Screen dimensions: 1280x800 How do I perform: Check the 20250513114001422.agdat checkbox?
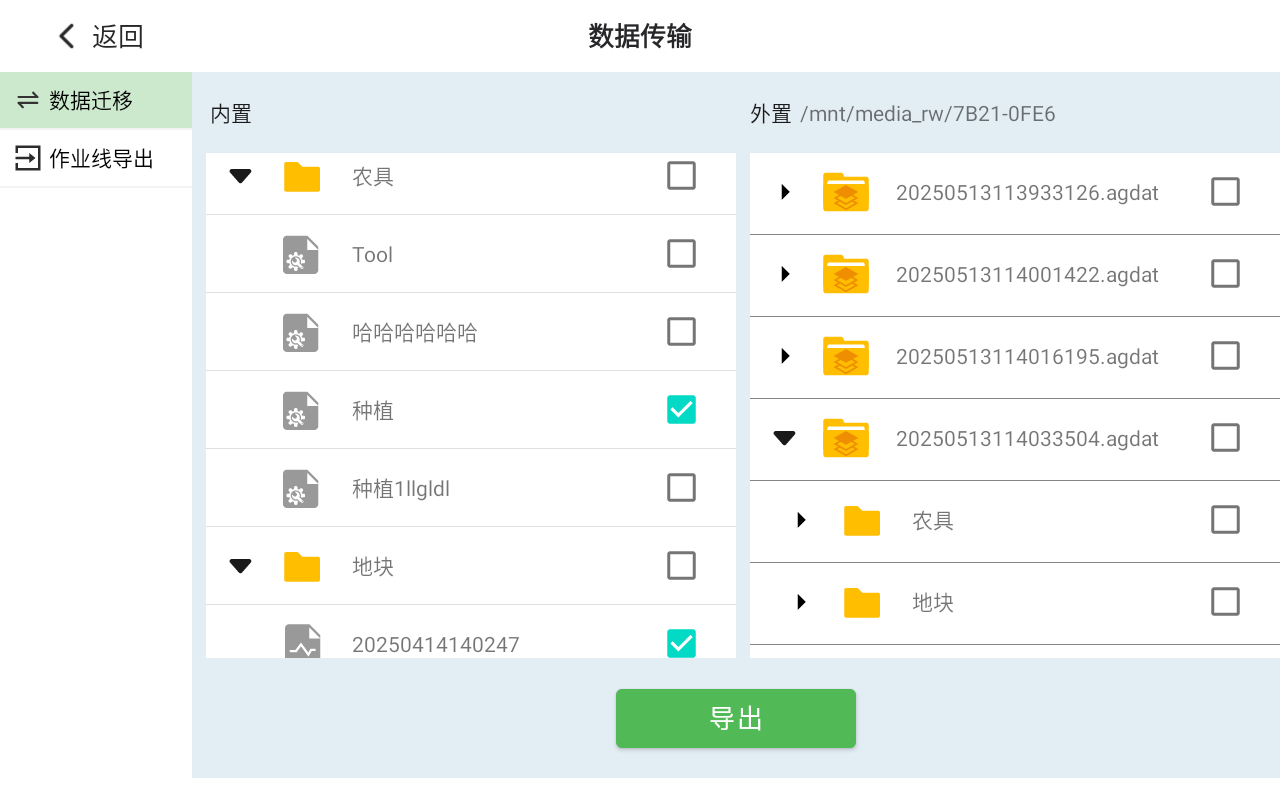click(1225, 274)
